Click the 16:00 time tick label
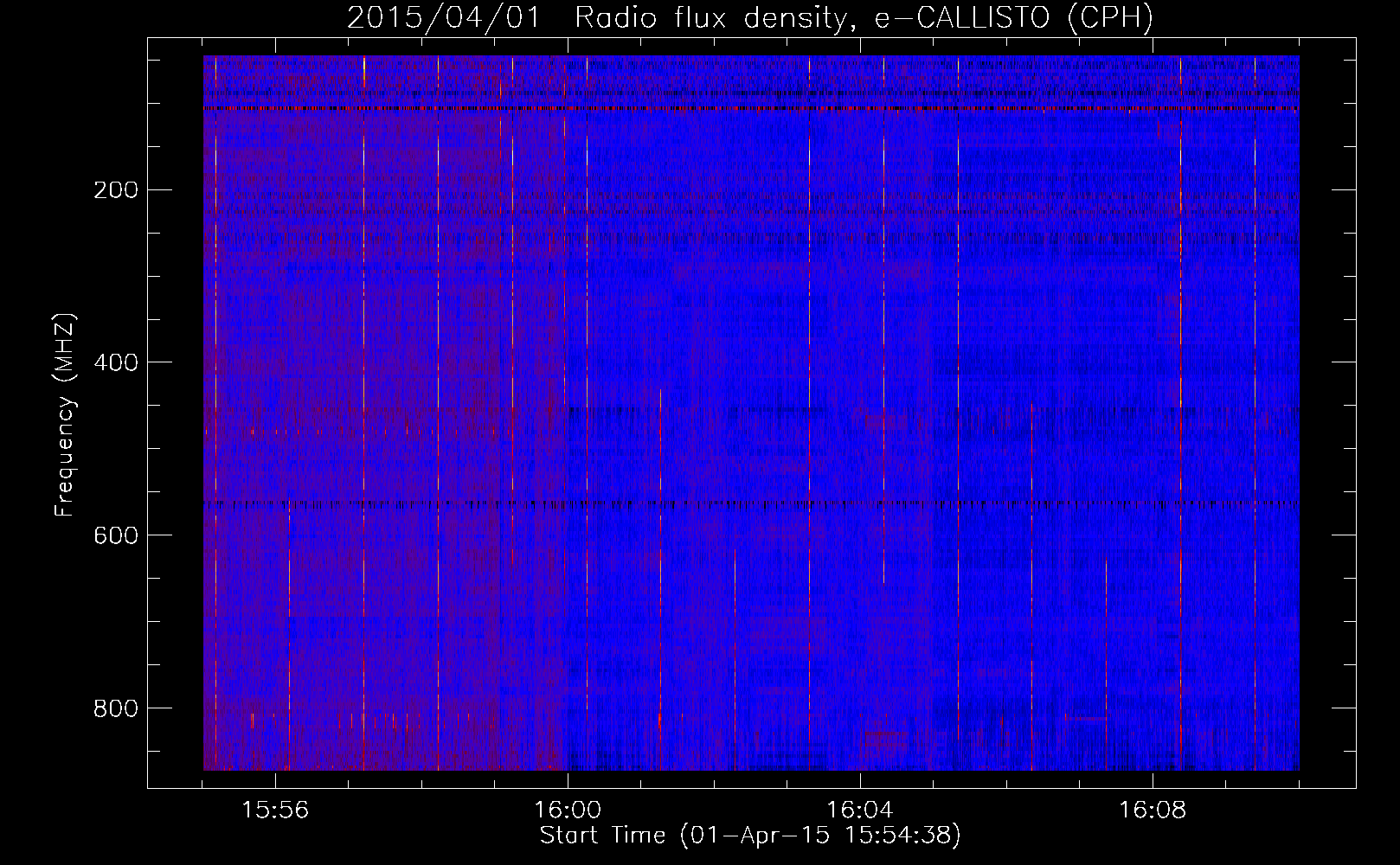Screen dimensions: 1400x865 click(x=568, y=811)
